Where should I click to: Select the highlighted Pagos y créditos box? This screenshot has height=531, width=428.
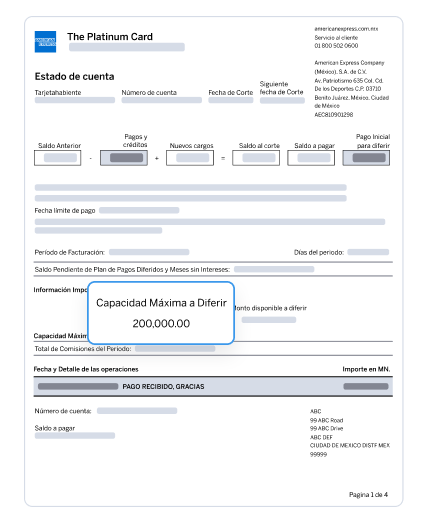click(x=124, y=158)
